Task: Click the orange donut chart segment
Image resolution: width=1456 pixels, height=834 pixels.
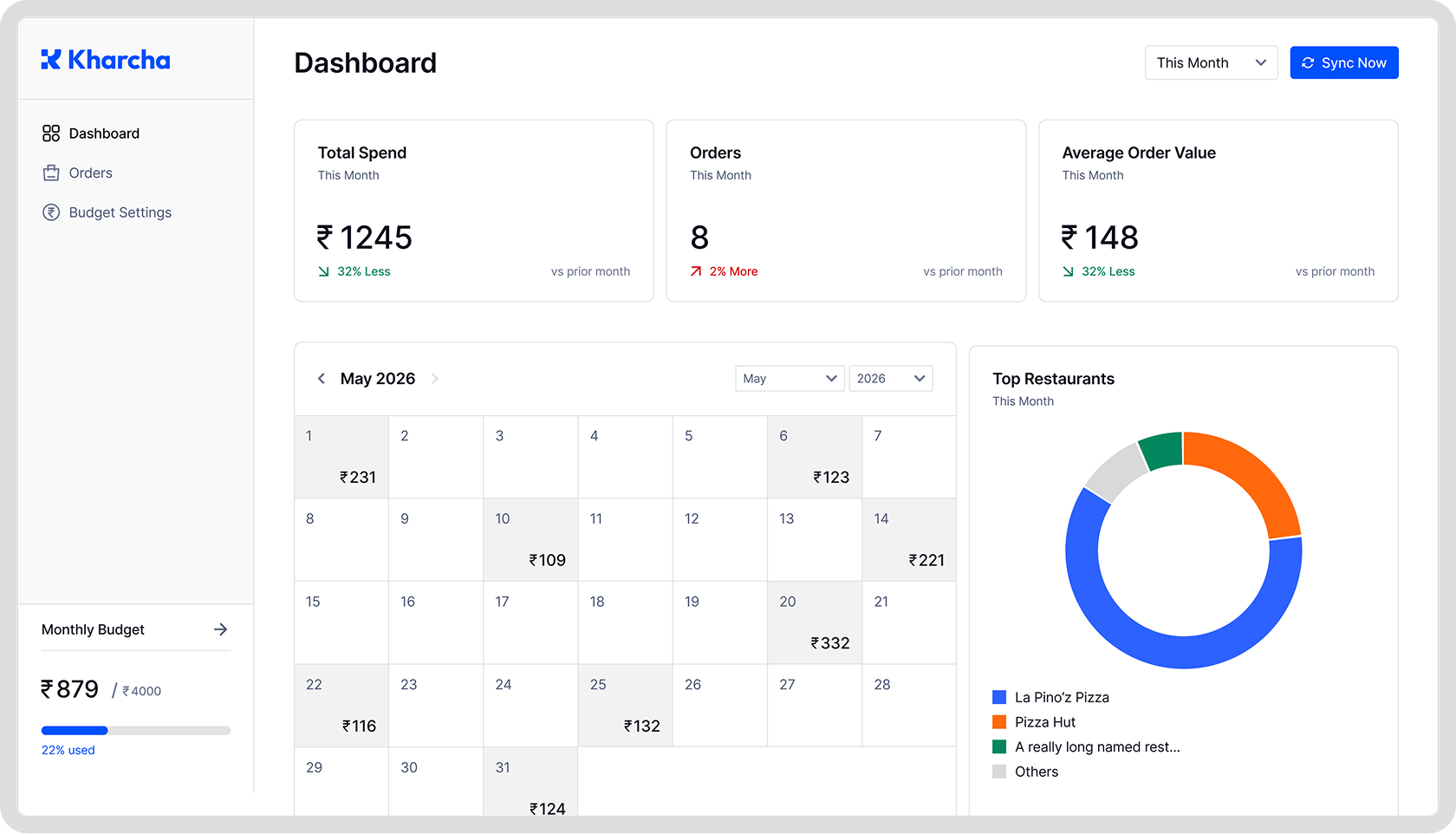Action: [x=1257, y=477]
